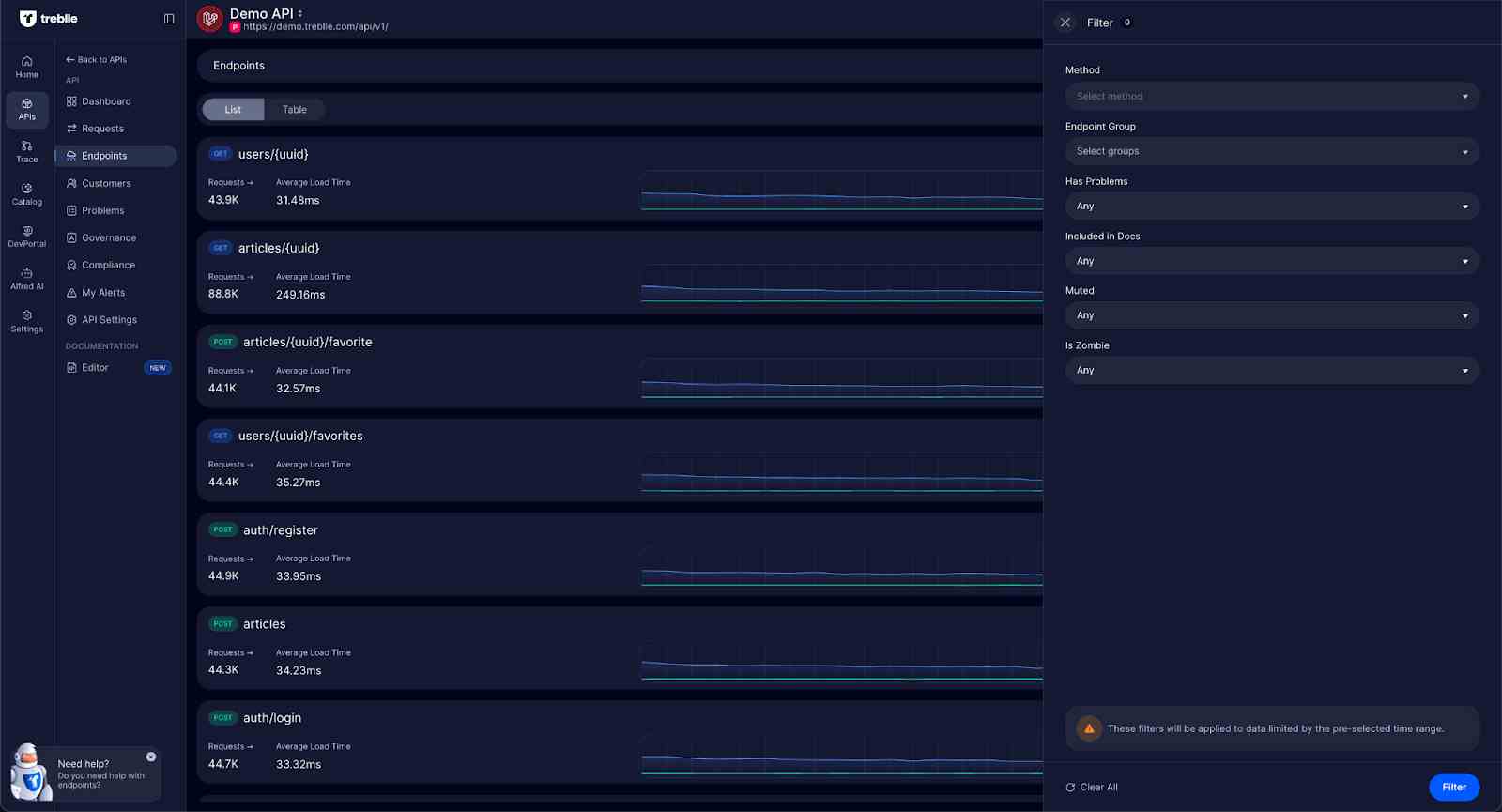The height and width of the screenshot is (812, 1502).
Task: Select Endpoints in the sidebar
Action: coord(116,156)
